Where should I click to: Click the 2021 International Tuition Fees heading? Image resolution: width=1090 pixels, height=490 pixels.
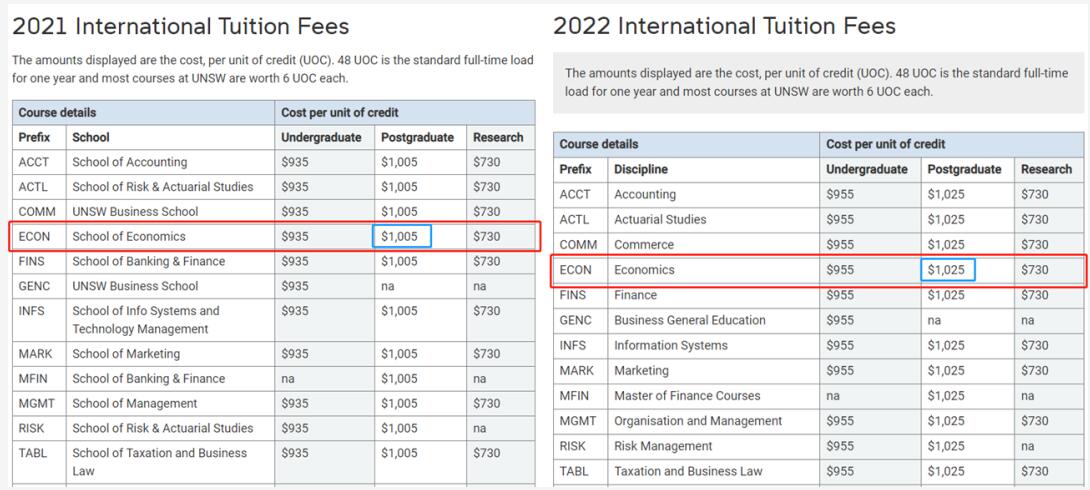point(181,25)
